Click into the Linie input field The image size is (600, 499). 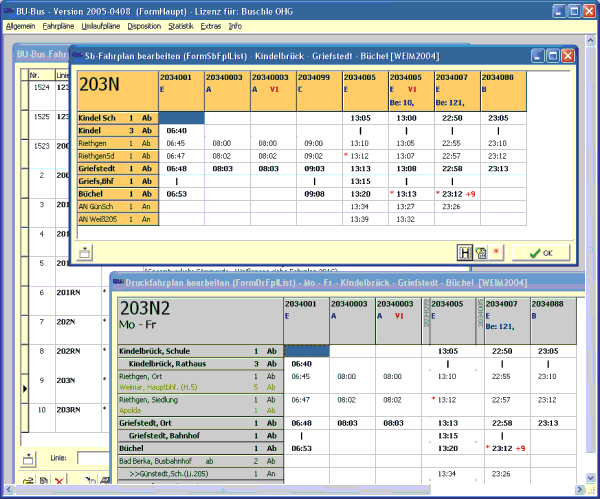(93, 457)
